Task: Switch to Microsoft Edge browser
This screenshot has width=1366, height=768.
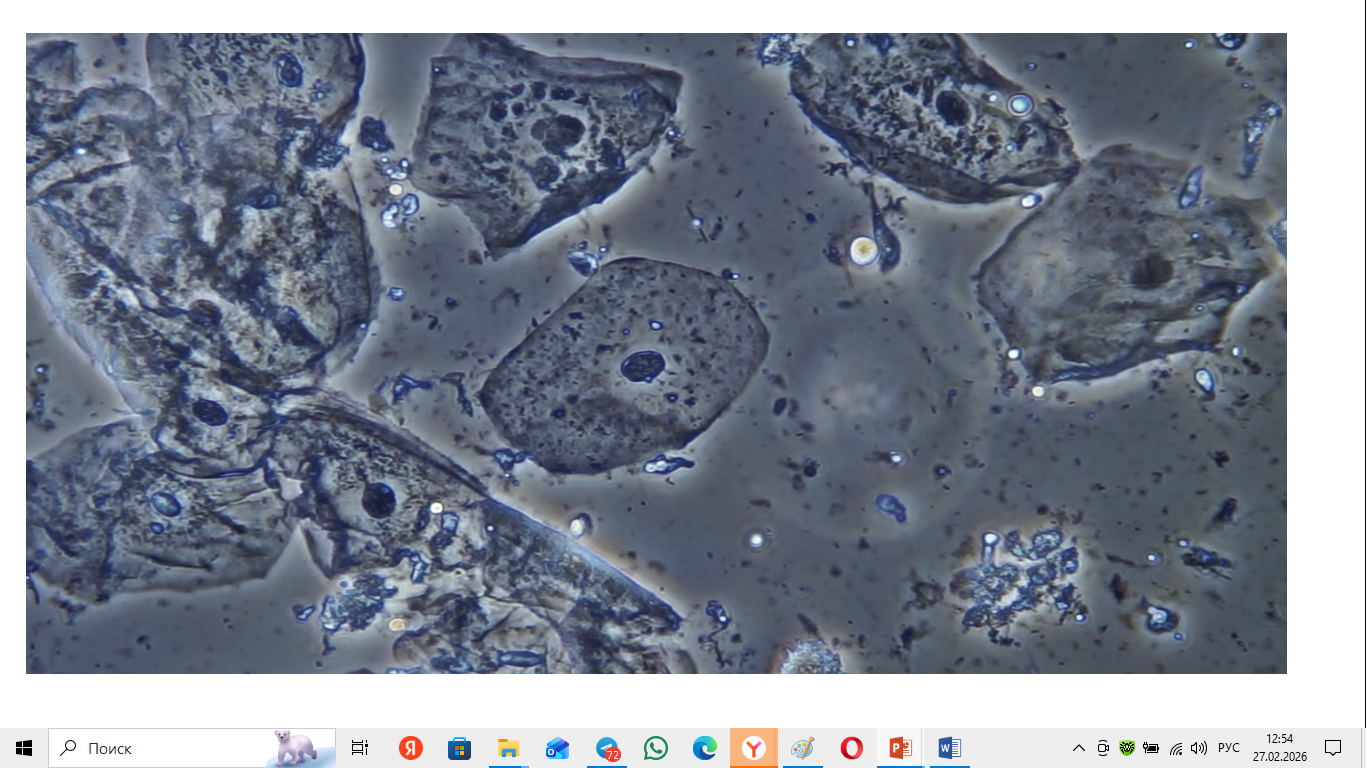Action: [705, 748]
